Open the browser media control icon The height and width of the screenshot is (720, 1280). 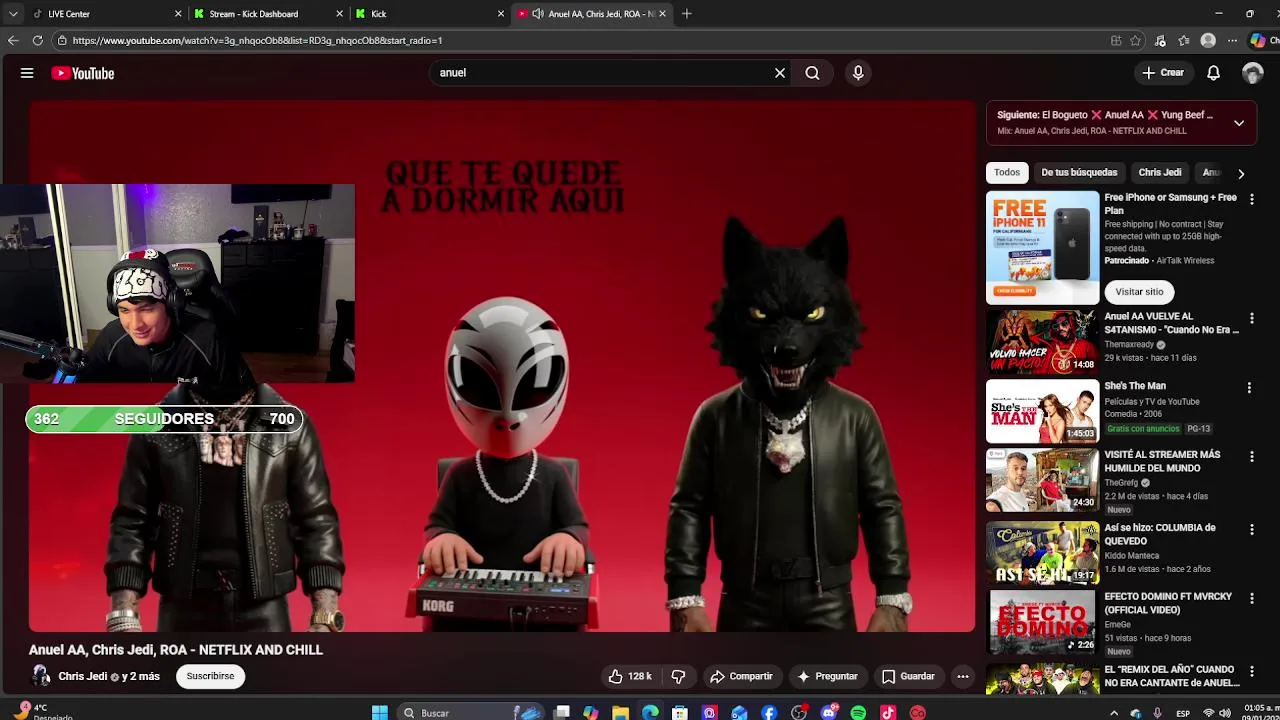pyautogui.click(x=1160, y=41)
